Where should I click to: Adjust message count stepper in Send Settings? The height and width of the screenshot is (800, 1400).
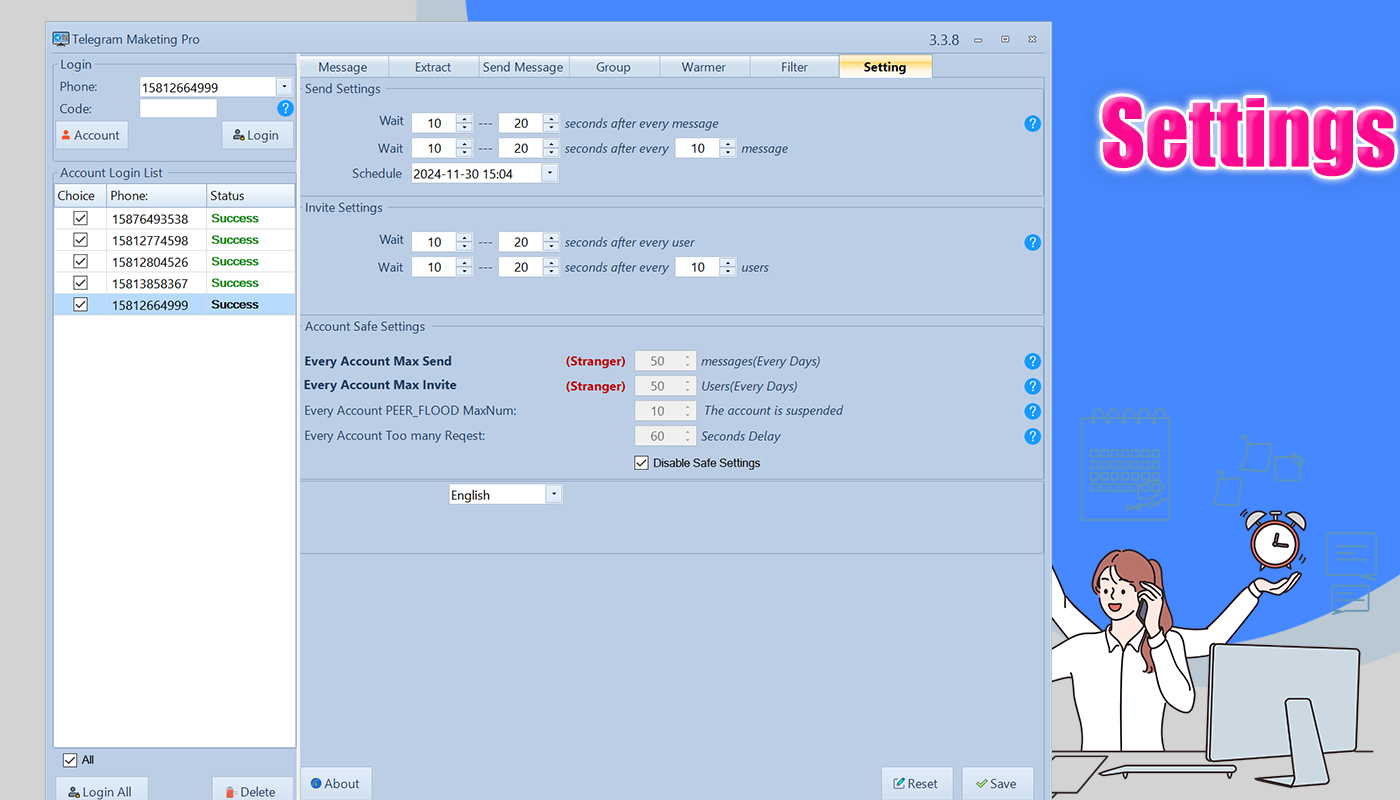728,148
